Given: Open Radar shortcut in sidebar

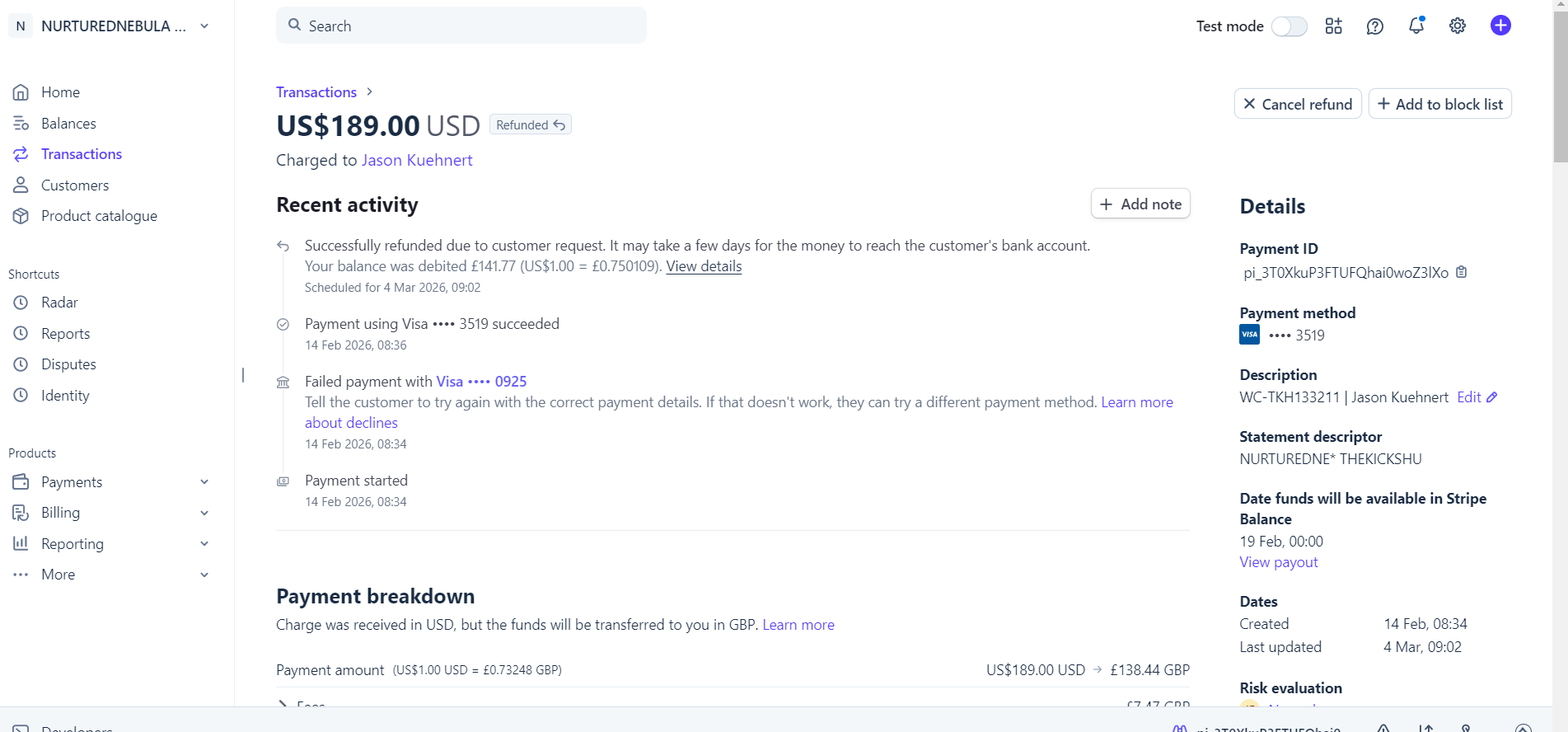Looking at the screenshot, I should [x=59, y=303].
